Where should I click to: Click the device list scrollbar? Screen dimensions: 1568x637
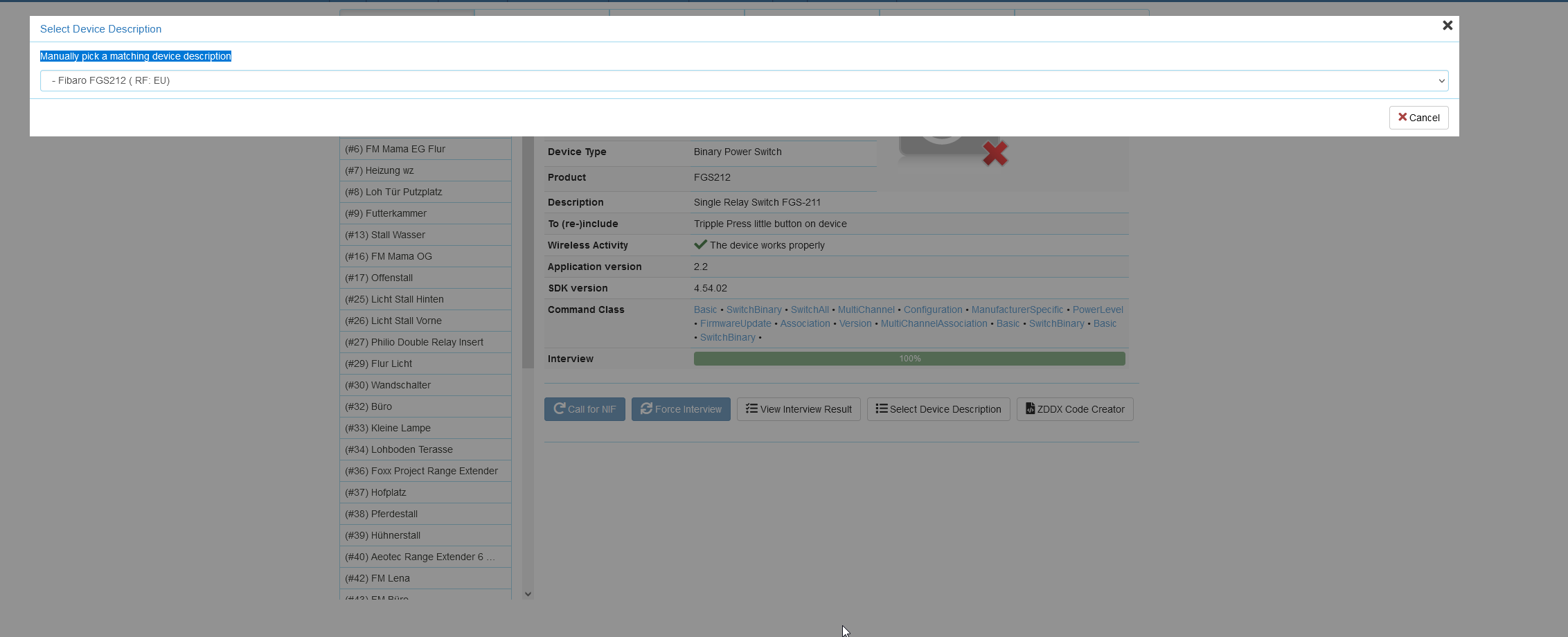(528, 253)
